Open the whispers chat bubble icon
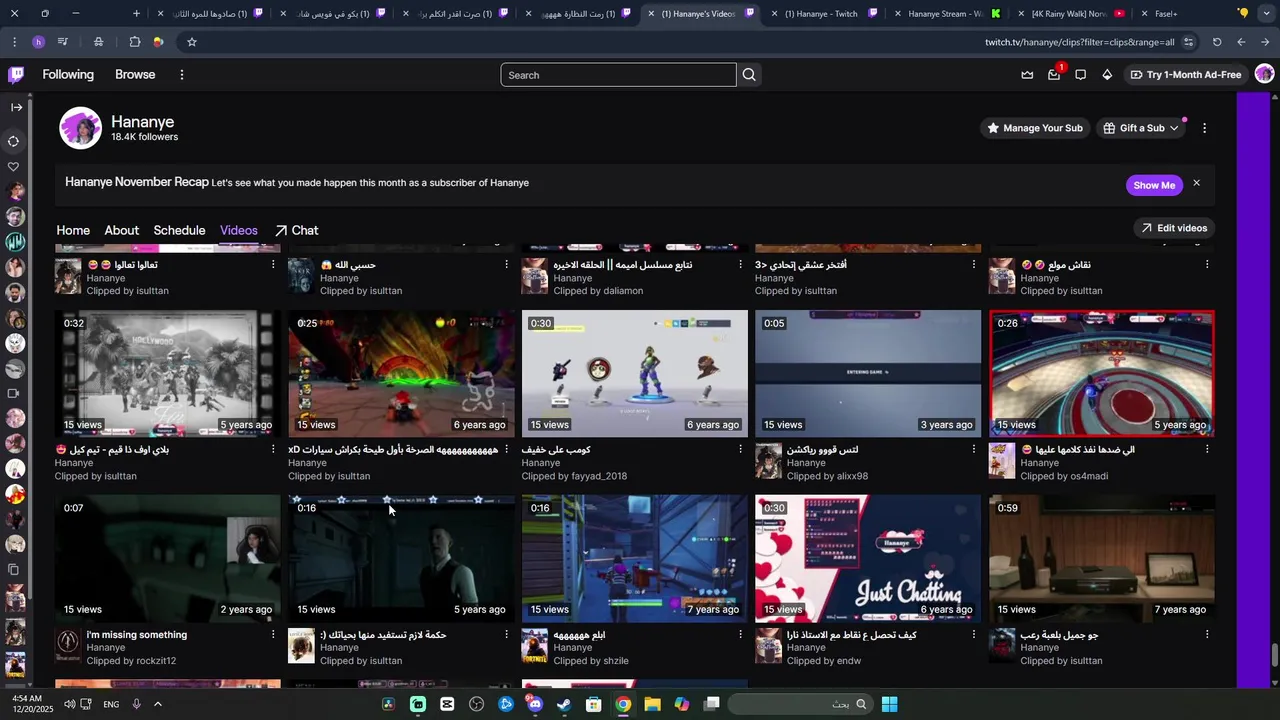1280x720 pixels. point(1080,75)
